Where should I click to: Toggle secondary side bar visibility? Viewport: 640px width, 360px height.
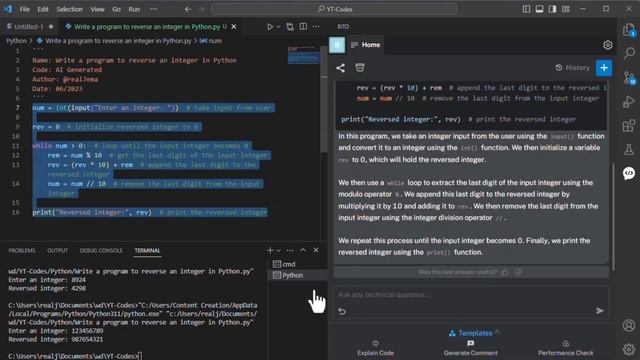[553, 9]
